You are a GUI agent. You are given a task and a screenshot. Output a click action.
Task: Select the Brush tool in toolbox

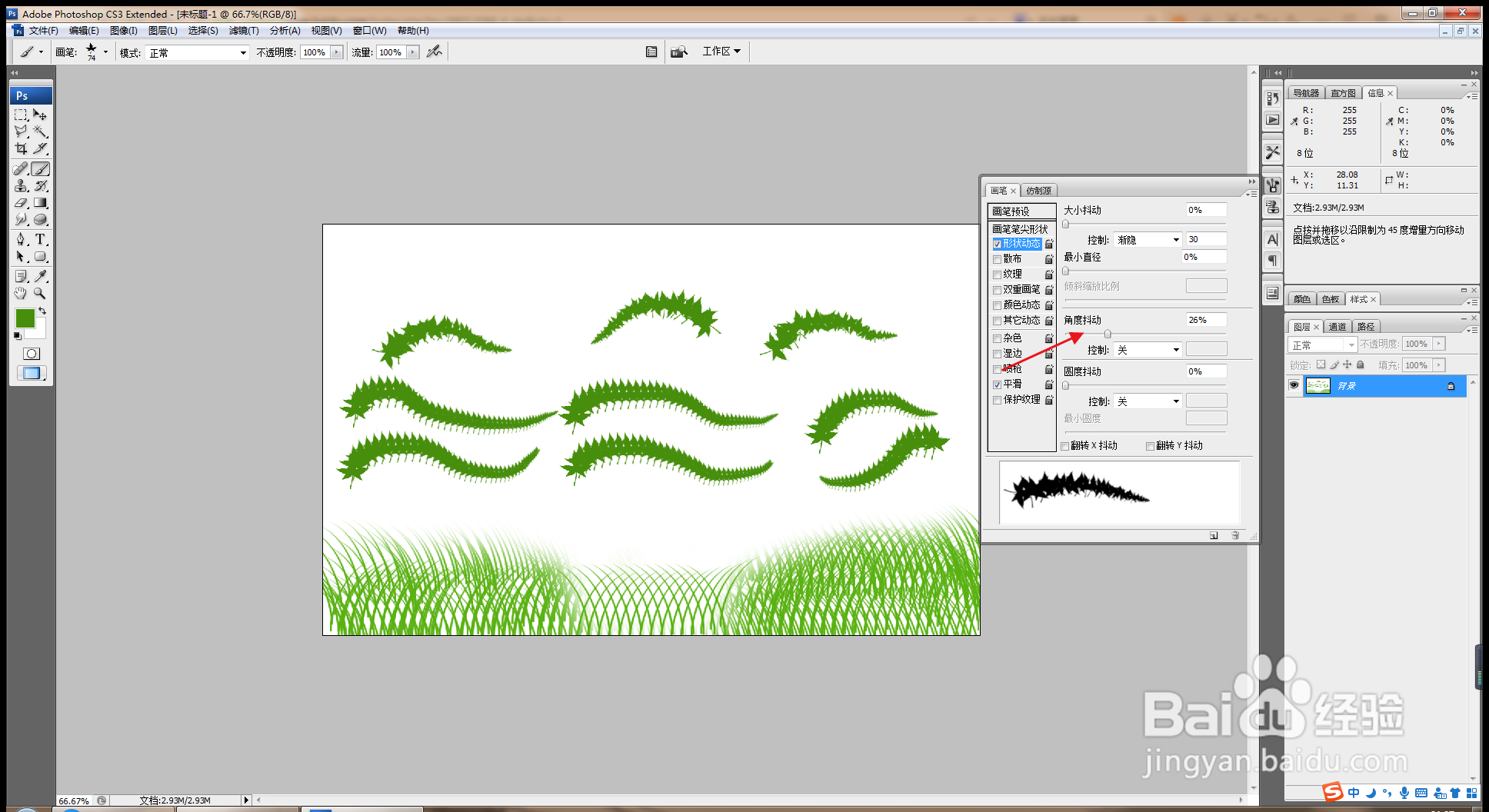(41, 169)
